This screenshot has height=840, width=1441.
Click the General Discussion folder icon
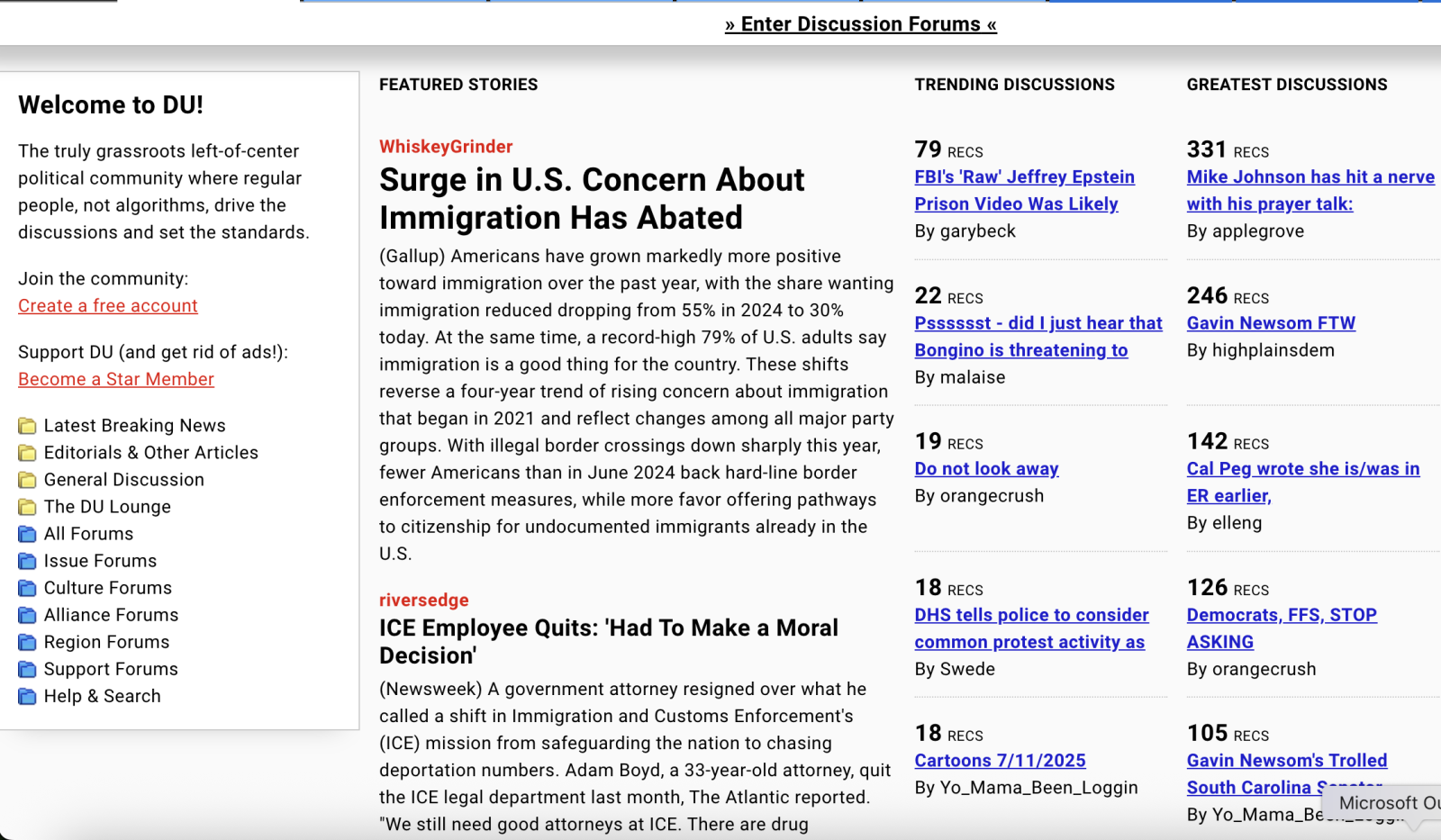(x=28, y=480)
